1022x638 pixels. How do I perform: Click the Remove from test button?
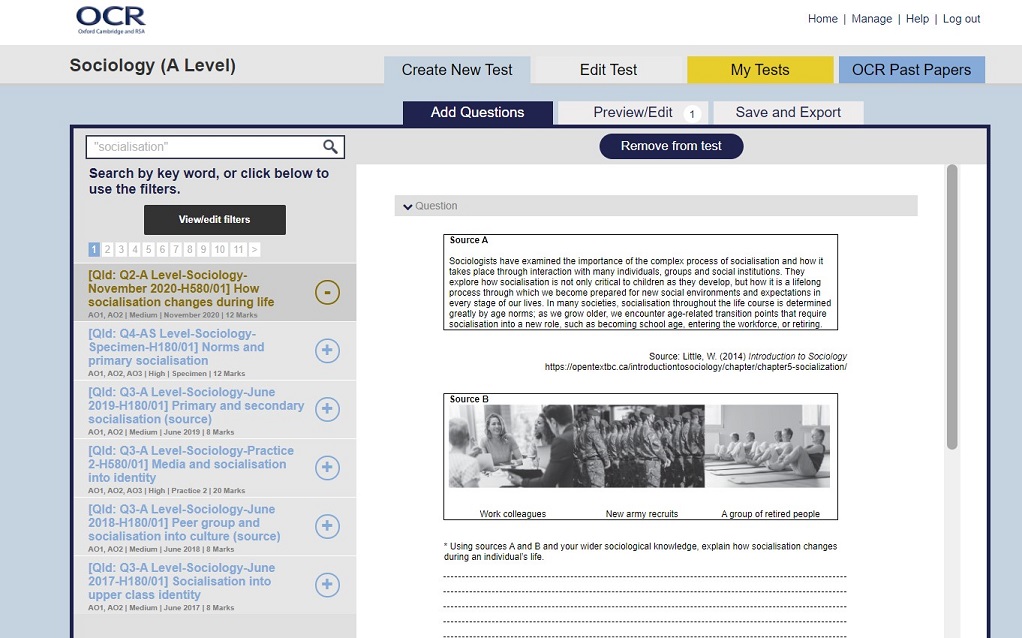pyautogui.click(x=671, y=146)
